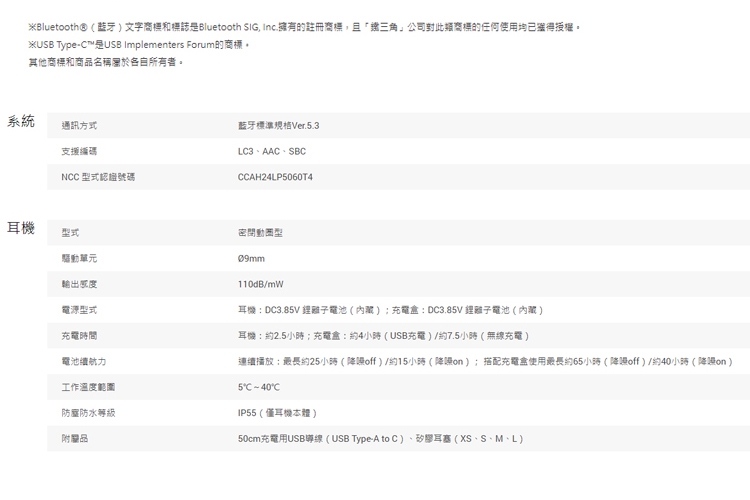The height and width of the screenshot is (500, 750).
Task: Click the LC3、AAC、SBC codec value
Action: [273, 151]
